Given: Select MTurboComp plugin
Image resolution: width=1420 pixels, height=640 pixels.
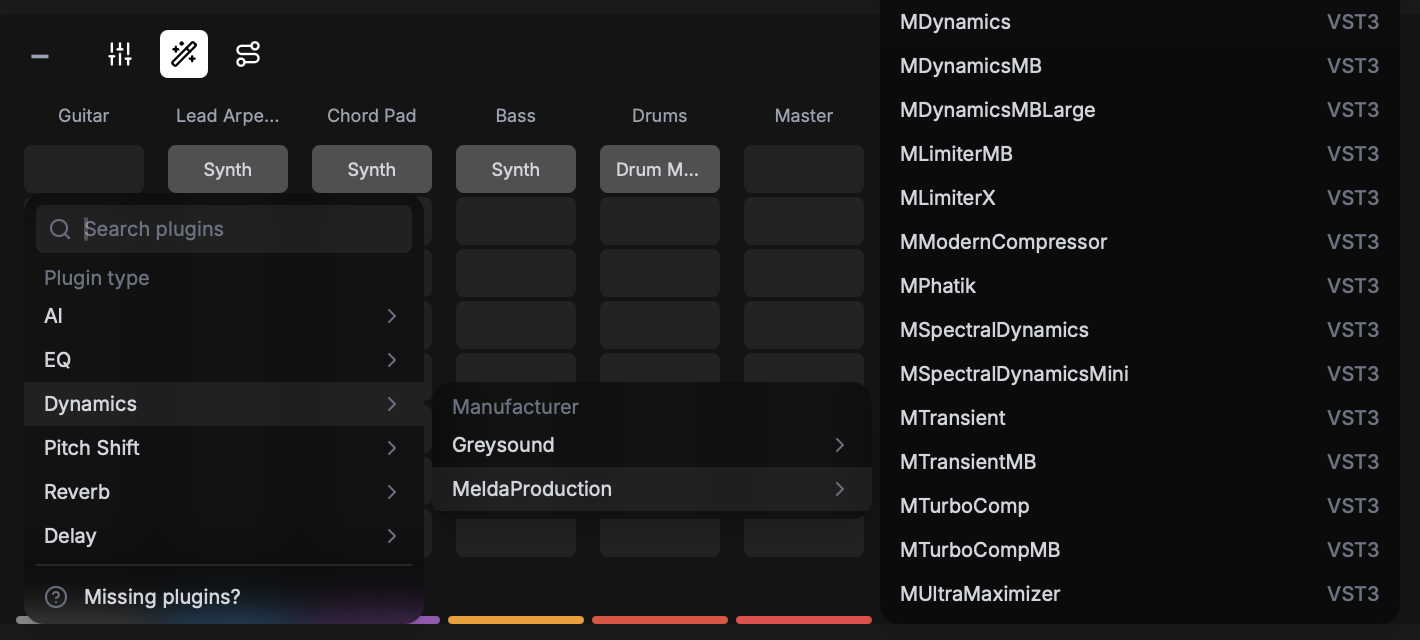Looking at the screenshot, I should click(x=1140, y=506).
